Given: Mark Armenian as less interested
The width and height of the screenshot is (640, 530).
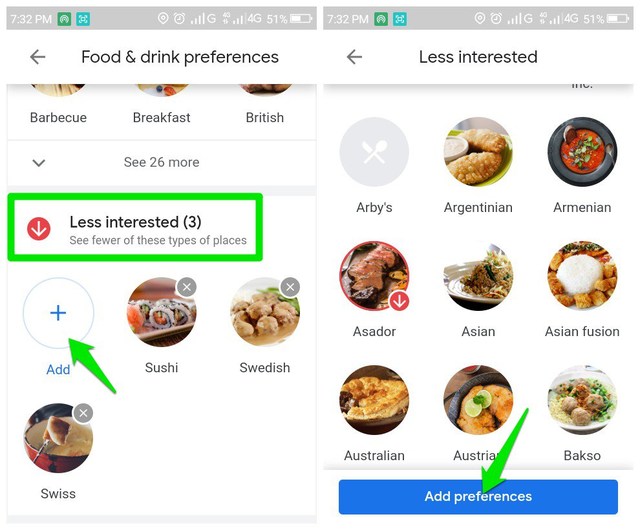Looking at the screenshot, I should [582, 152].
